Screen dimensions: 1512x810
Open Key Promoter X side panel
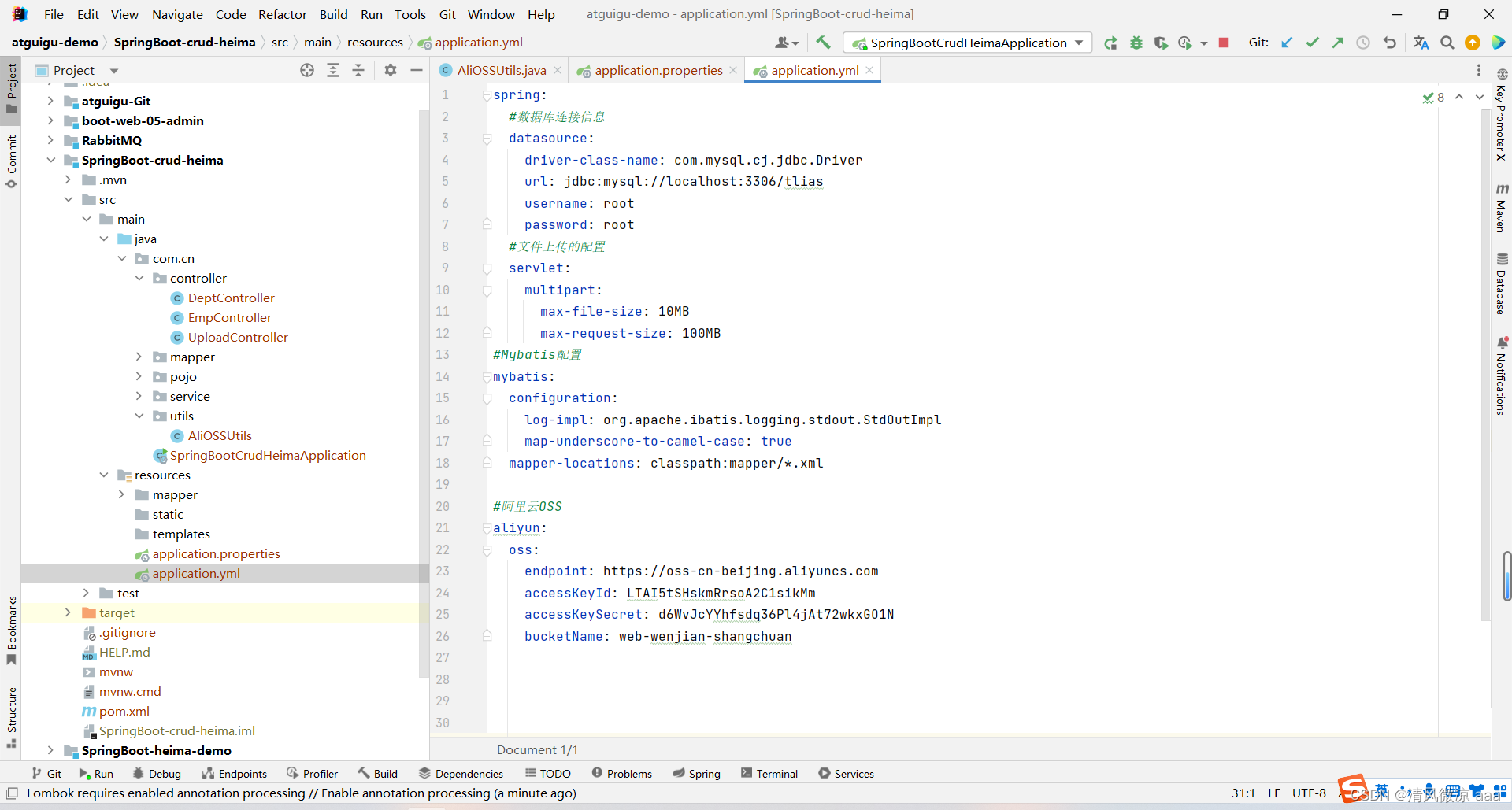(x=1502, y=115)
